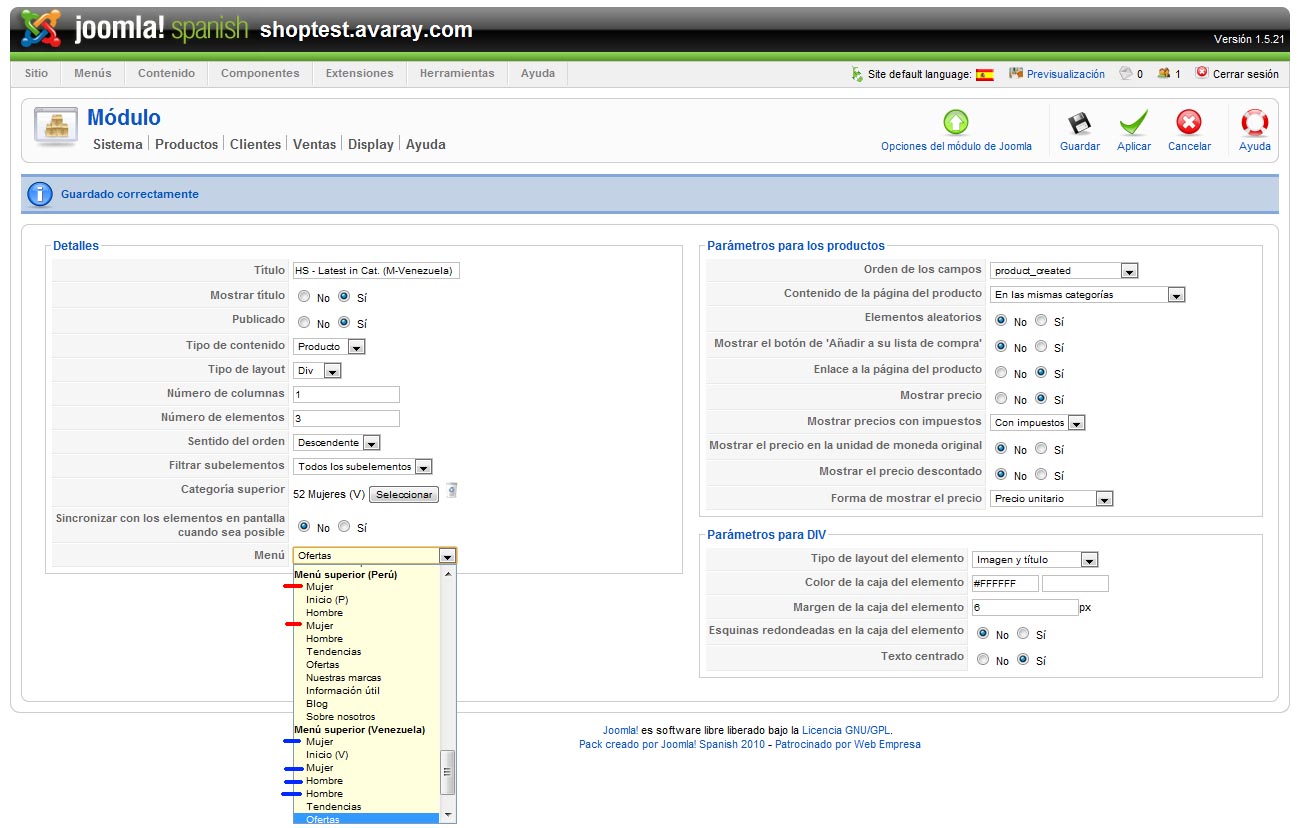
Task: Open the Forma de mostrar el precio dropdown
Action: (x=1051, y=498)
